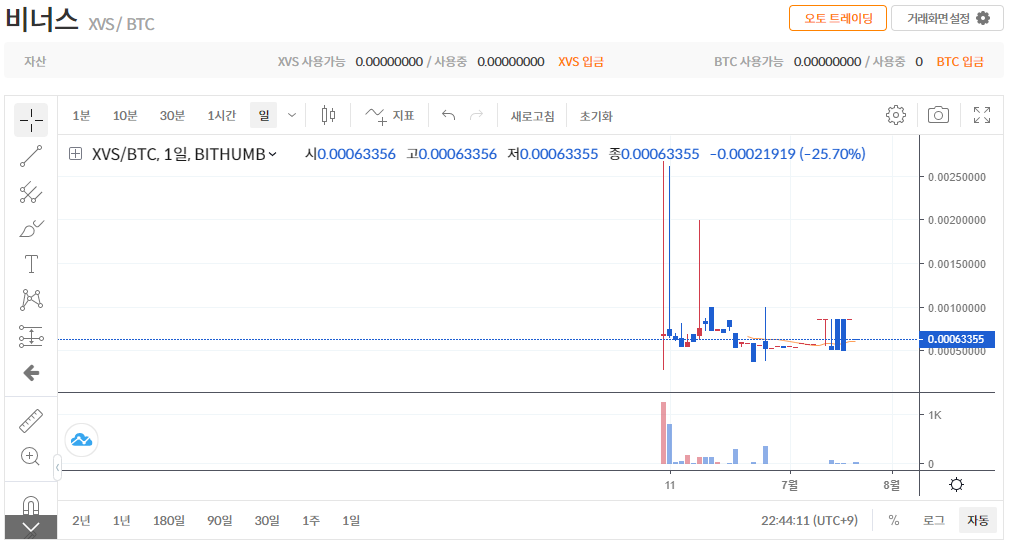Select the ruler measure tool
The image size is (1010, 543).
31,421
